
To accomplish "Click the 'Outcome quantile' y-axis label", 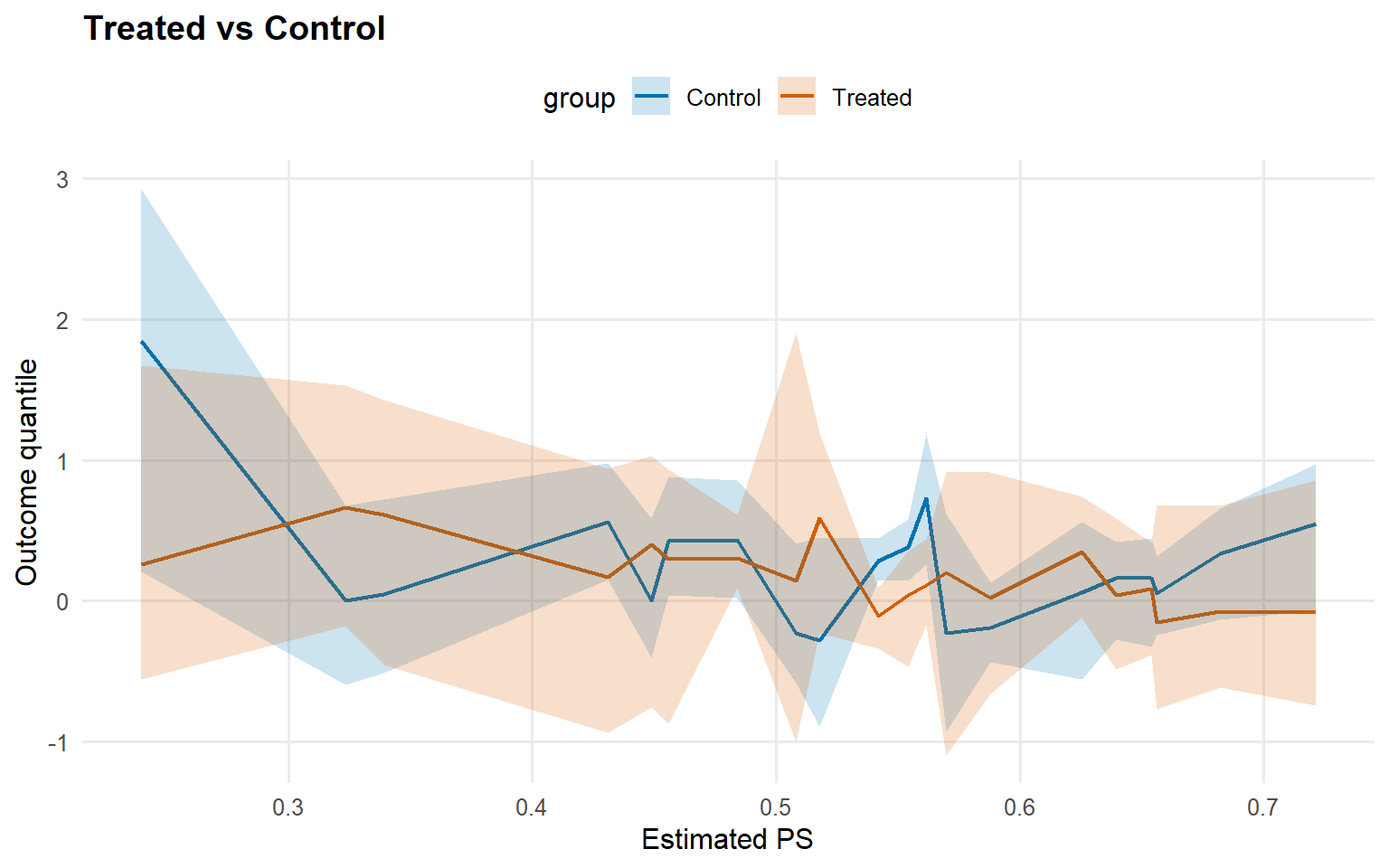I will pos(27,472).
